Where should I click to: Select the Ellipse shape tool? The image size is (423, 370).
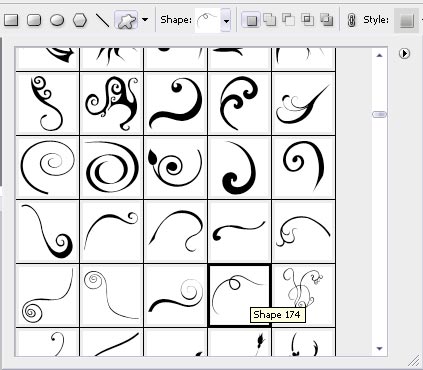(x=57, y=20)
